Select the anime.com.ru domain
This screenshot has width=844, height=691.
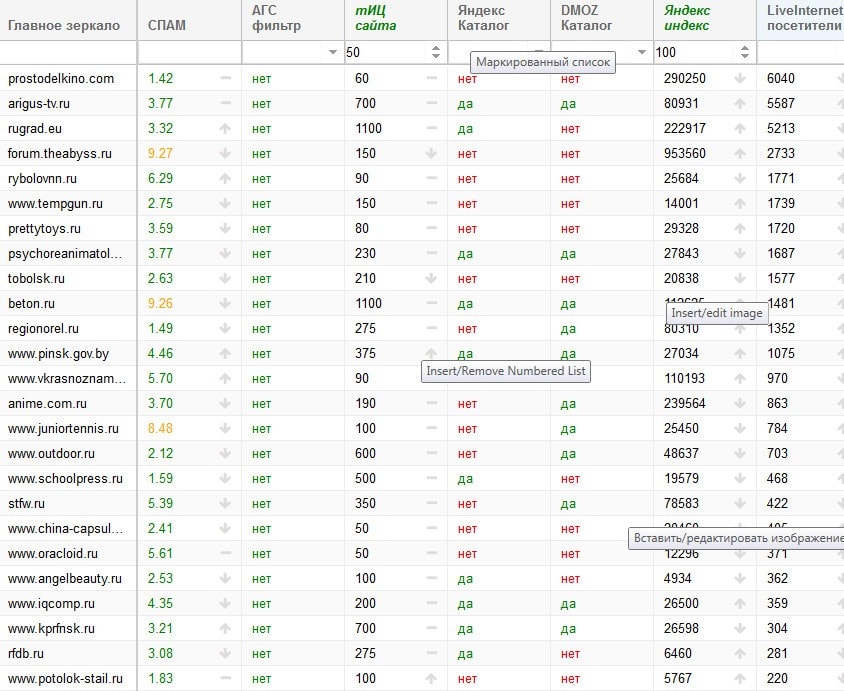pos(47,404)
